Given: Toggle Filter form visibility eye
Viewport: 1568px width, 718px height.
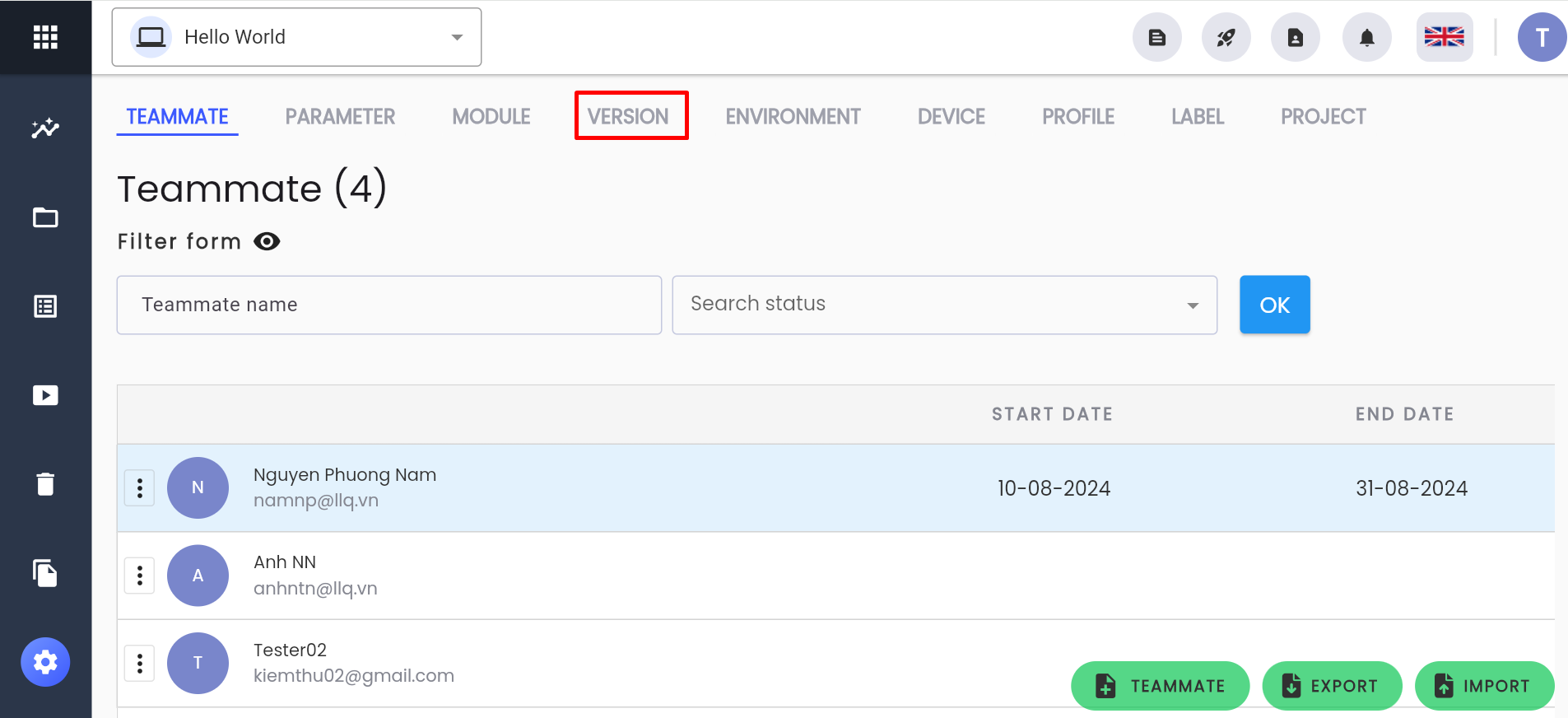Looking at the screenshot, I should tap(267, 241).
